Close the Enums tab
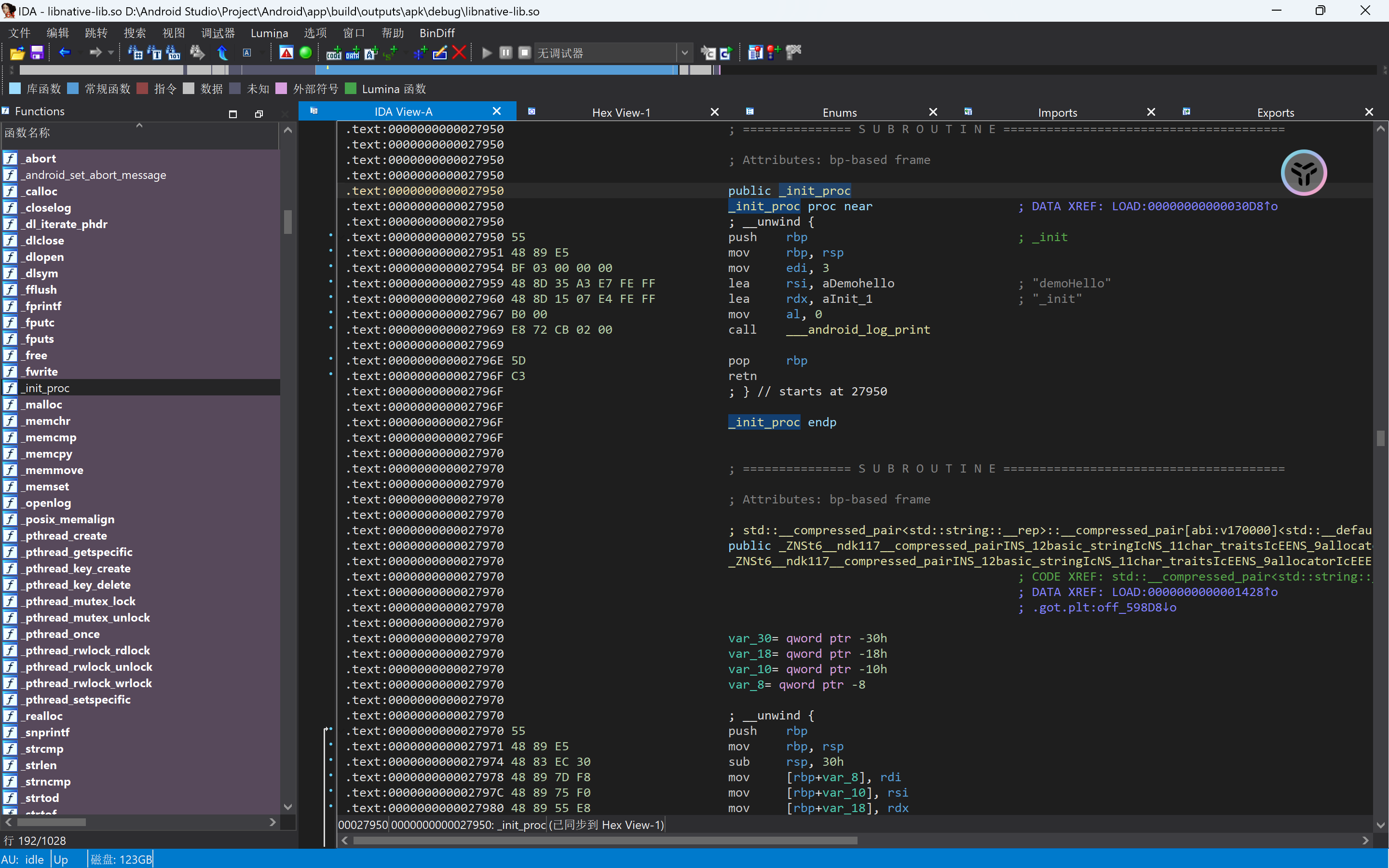Screen dimensions: 1389x868 [x=933, y=112]
